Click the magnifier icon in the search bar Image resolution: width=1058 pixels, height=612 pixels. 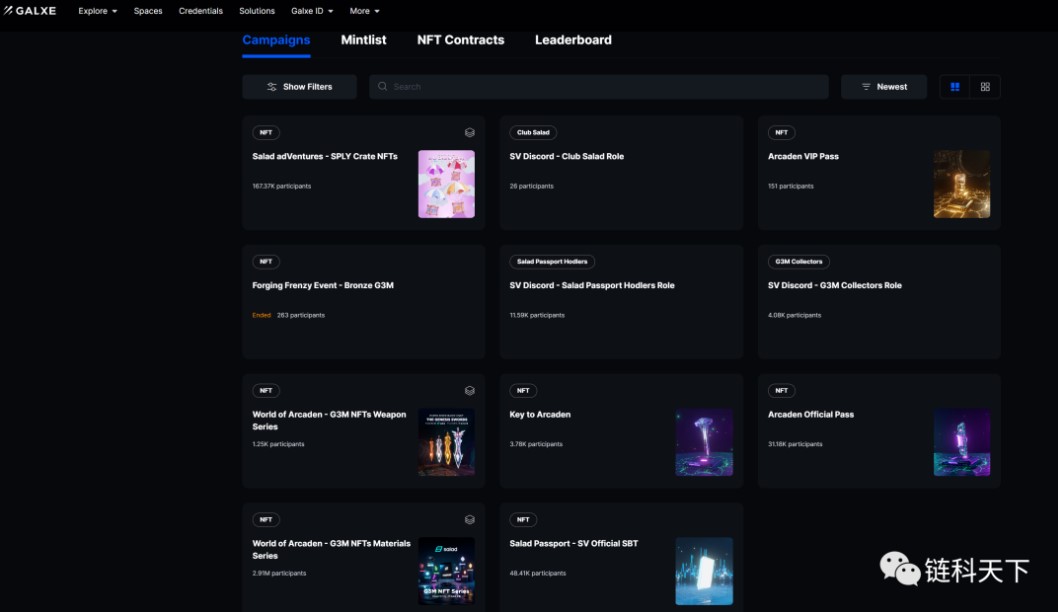coord(383,86)
